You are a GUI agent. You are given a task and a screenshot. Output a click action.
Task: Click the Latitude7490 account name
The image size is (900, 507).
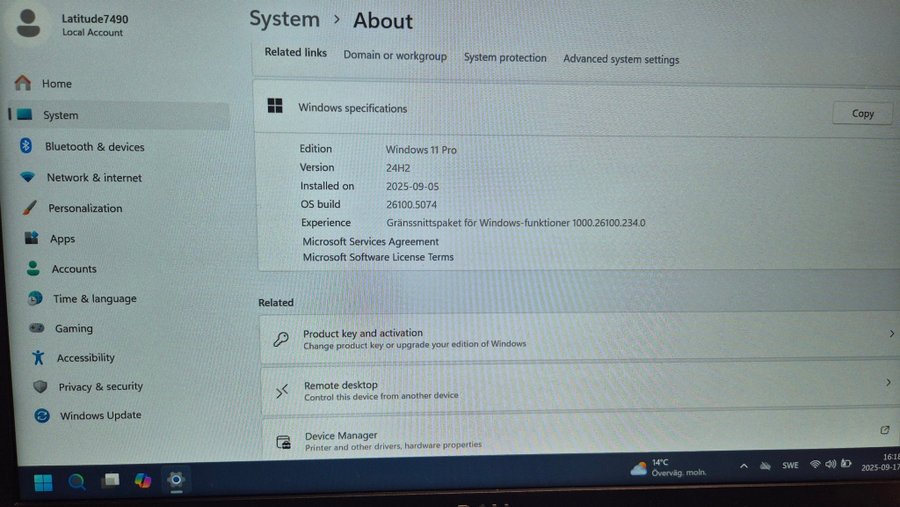(x=95, y=19)
